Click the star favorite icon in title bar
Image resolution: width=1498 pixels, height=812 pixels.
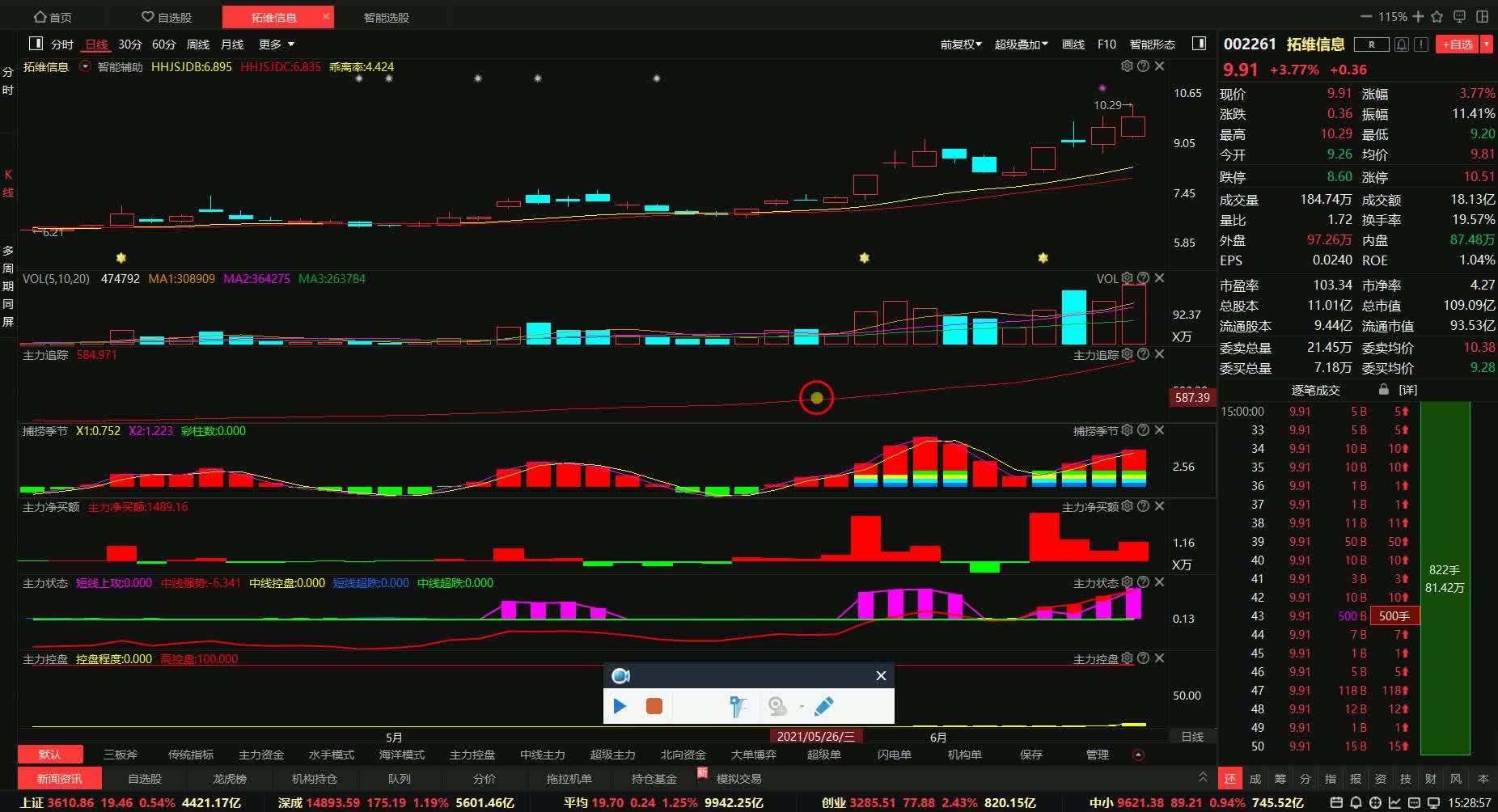click(1437, 16)
